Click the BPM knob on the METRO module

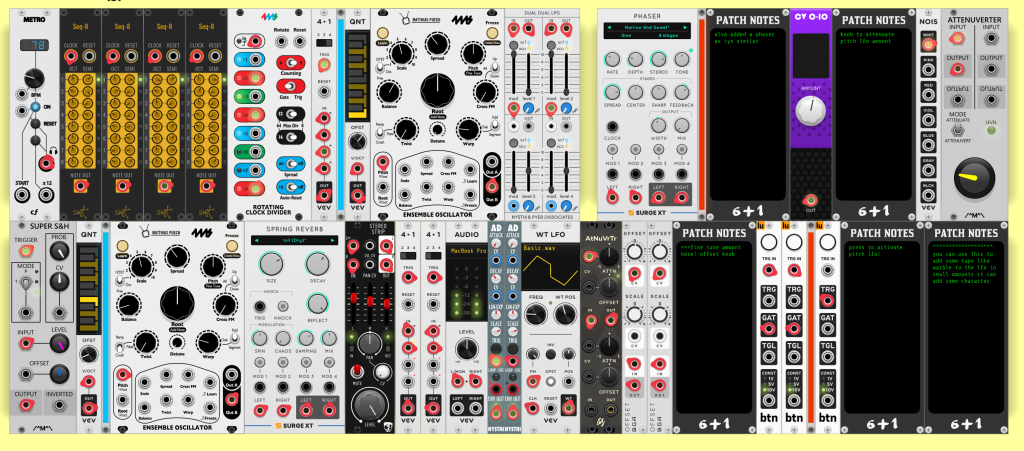click(33, 80)
